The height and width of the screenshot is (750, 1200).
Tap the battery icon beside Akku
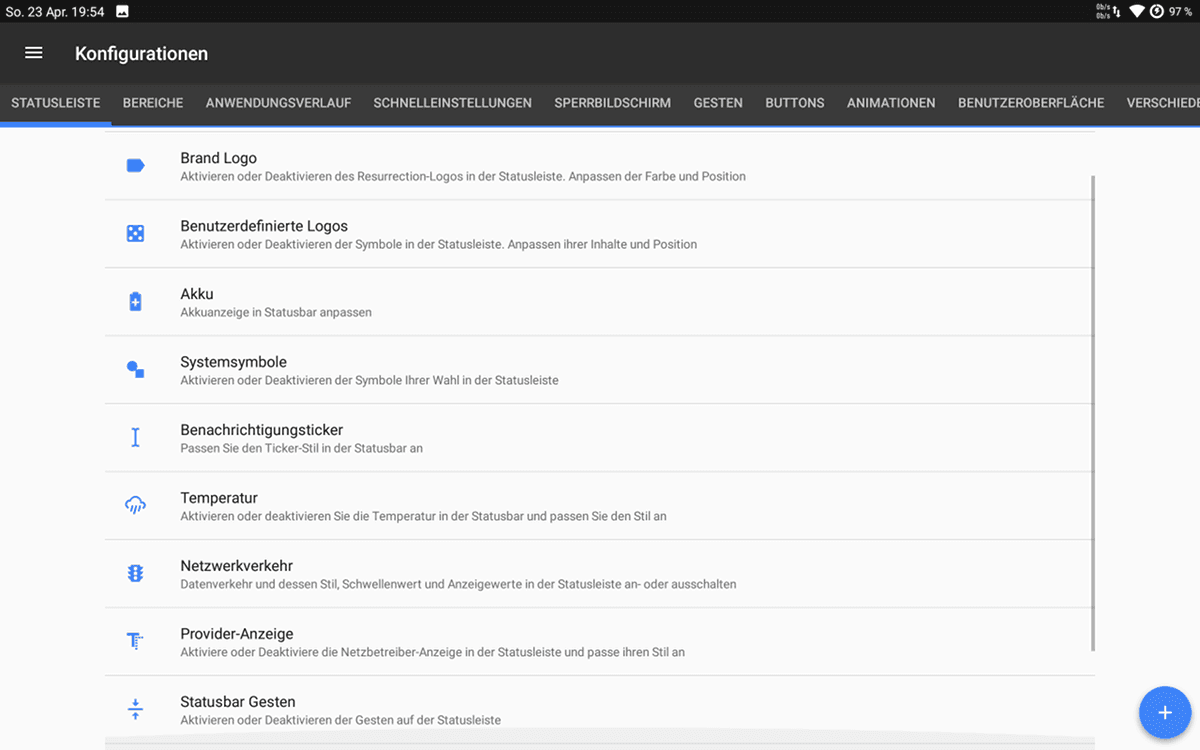point(135,302)
